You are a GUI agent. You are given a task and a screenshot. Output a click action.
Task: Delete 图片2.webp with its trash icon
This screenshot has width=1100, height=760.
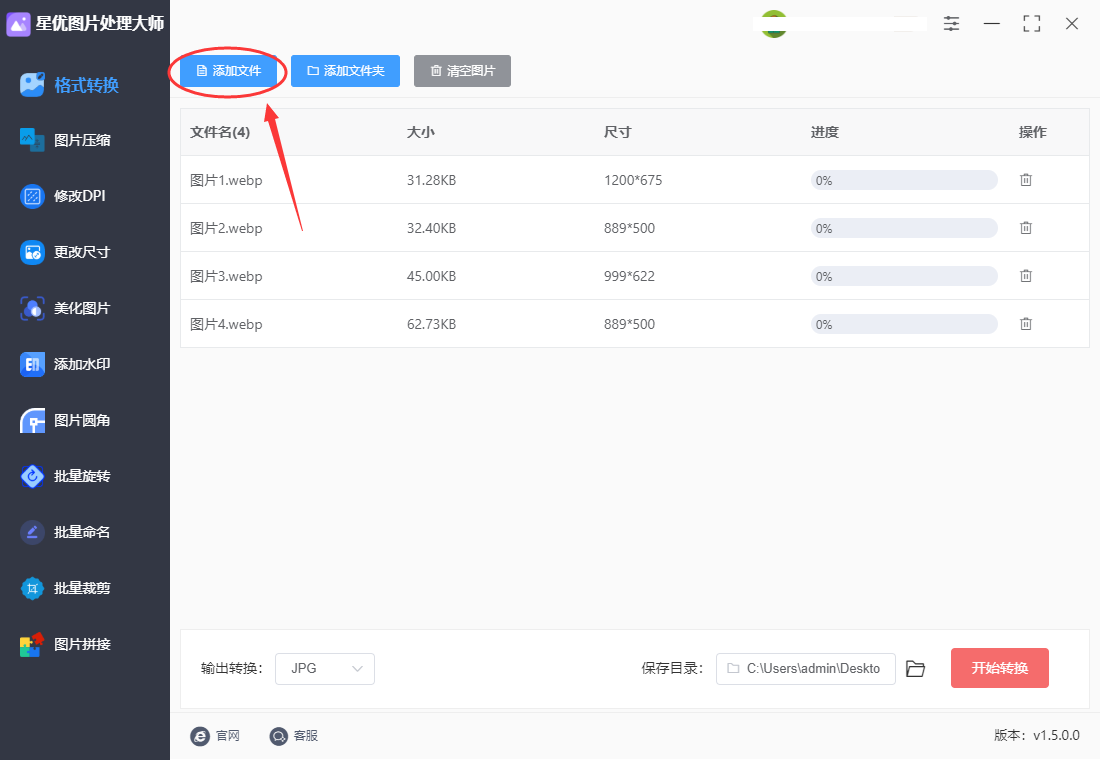[x=1026, y=227]
